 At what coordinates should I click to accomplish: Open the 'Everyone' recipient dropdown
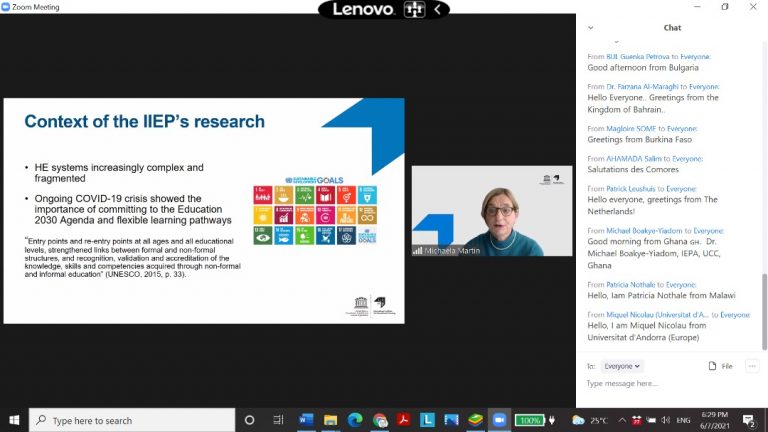click(623, 366)
